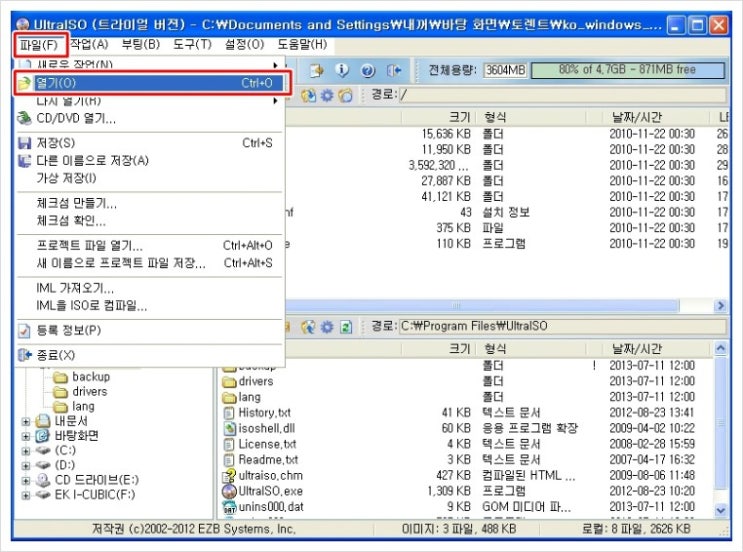Expand the EK I-CUBIC(F:) node
The width and height of the screenshot is (743, 552).
coord(26,495)
